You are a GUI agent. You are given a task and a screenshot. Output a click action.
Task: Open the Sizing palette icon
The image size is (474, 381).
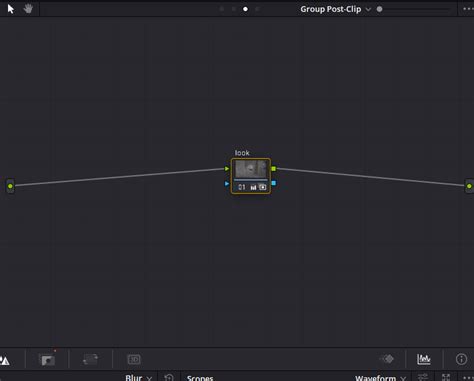pos(90,359)
